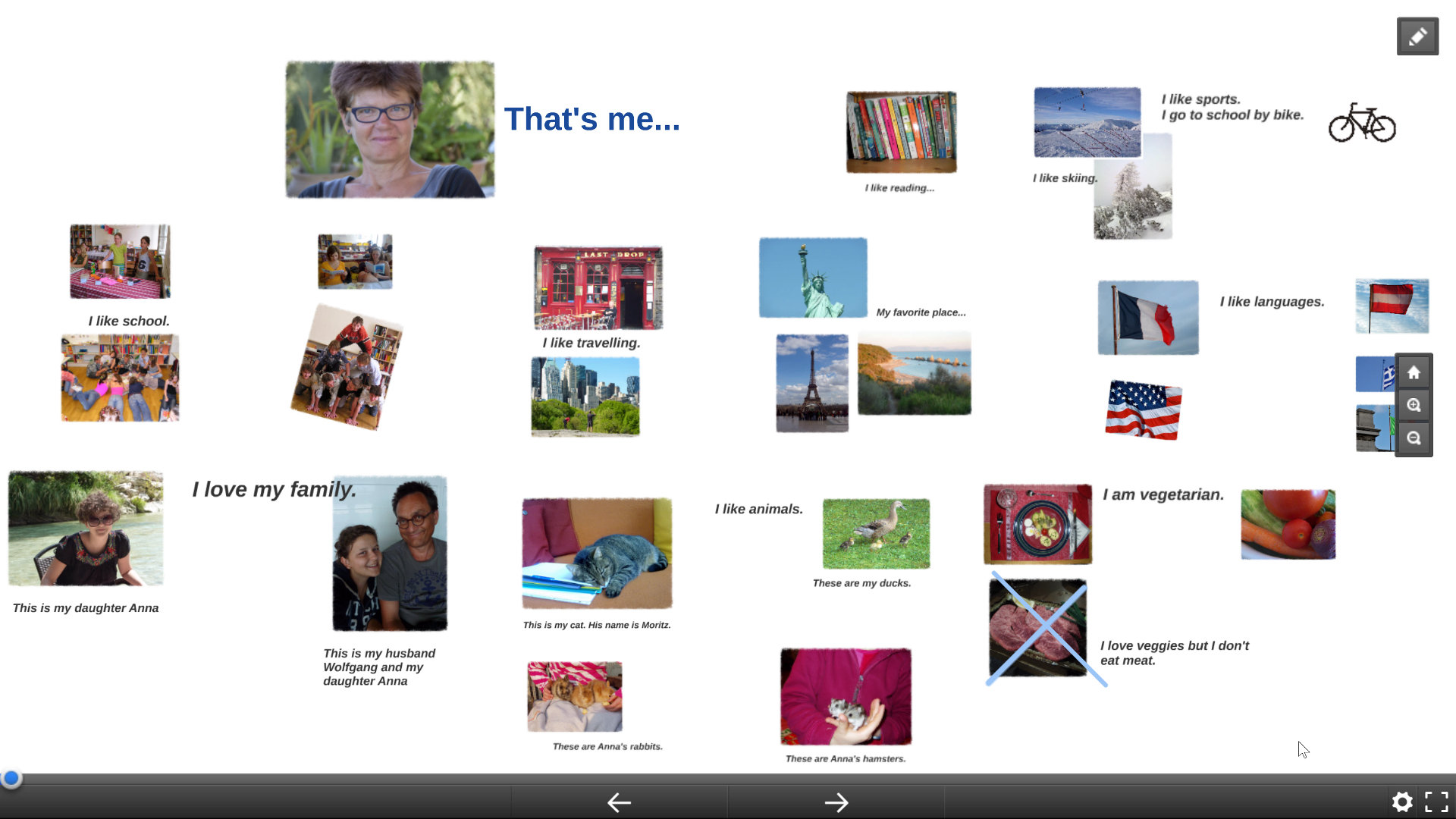
Task: Advance to next step with right arrow
Action: click(836, 802)
